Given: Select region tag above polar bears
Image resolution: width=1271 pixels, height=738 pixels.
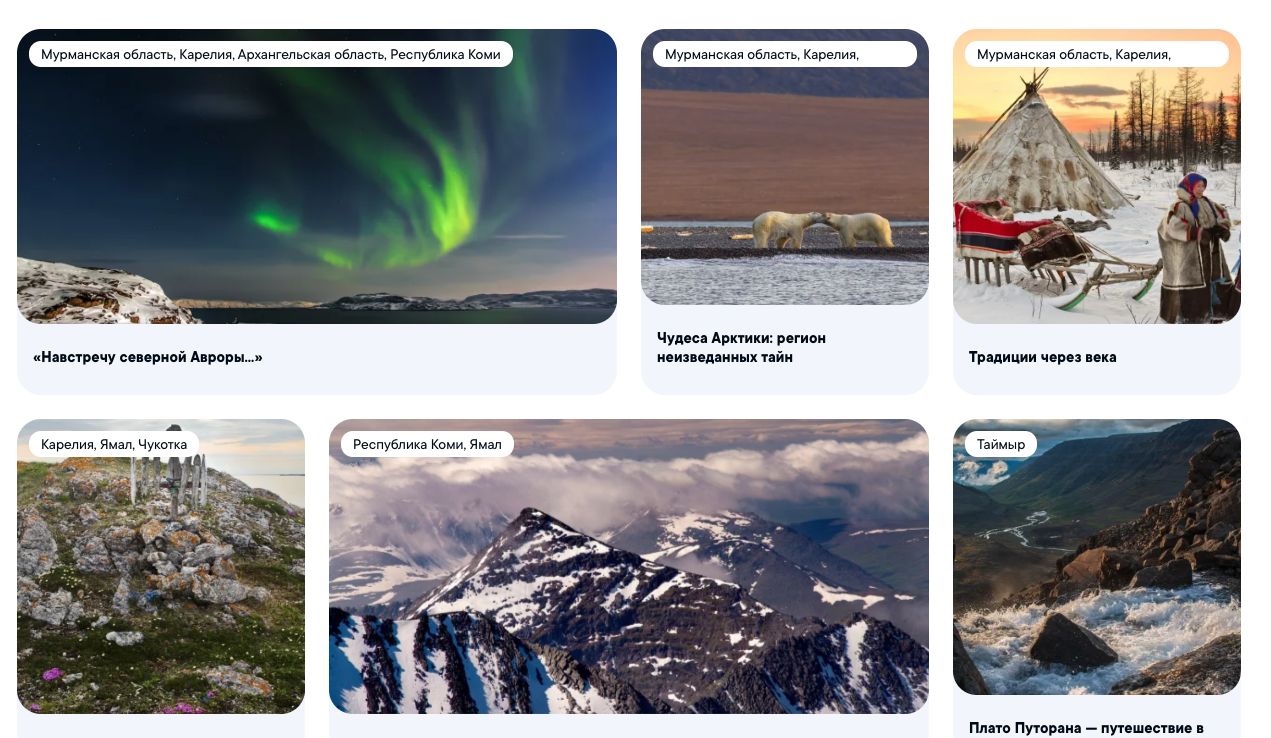Looking at the screenshot, I should tap(785, 54).
